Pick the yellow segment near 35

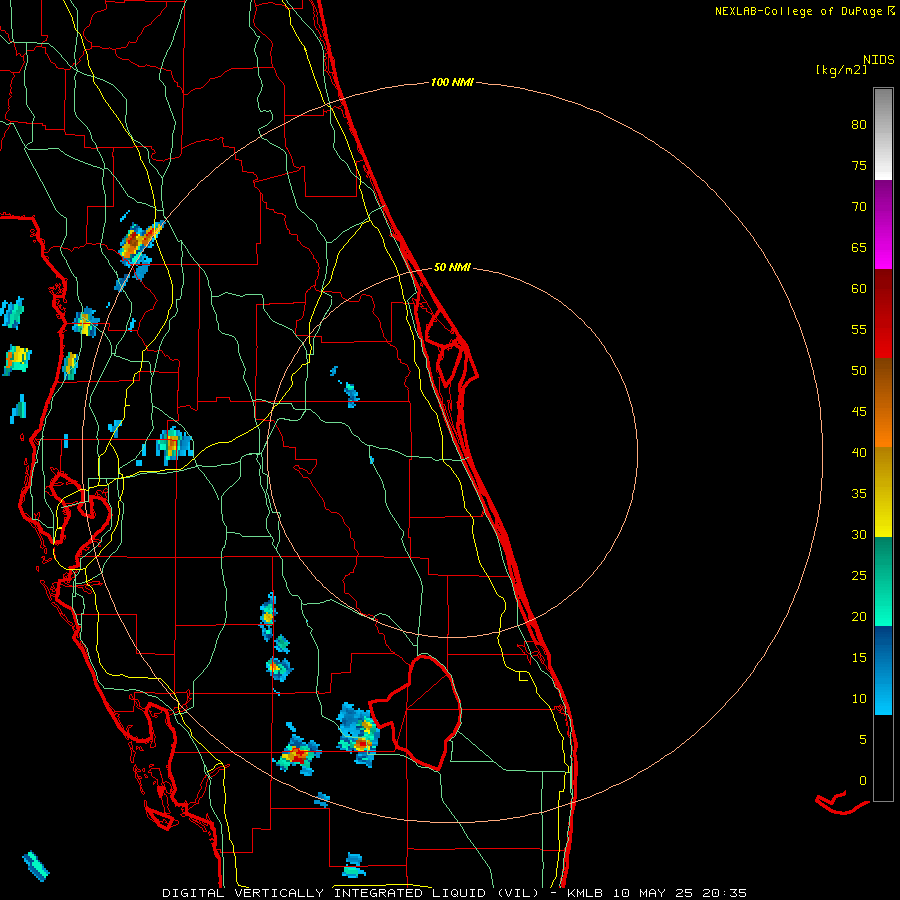click(x=883, y=492)
